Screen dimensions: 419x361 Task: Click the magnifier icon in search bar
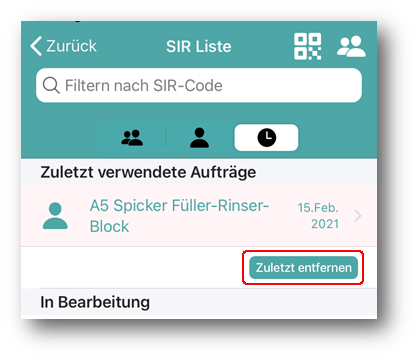point(51,85)
